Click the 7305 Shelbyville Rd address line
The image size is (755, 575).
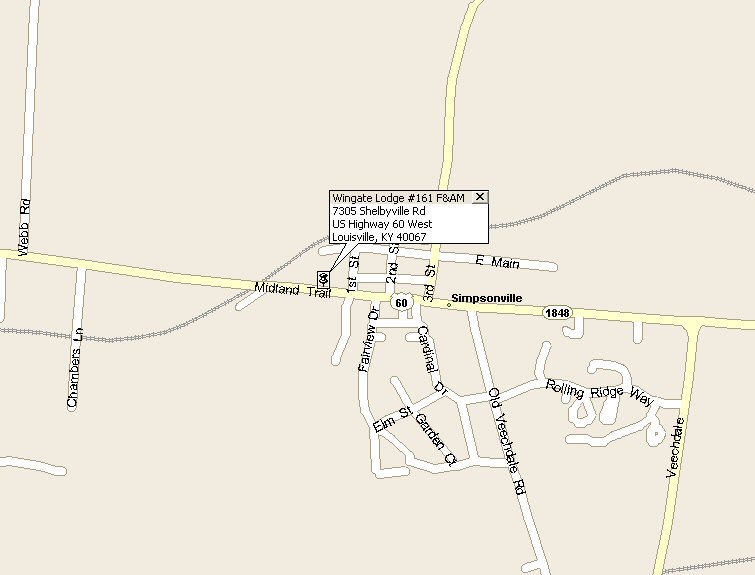(x=379, y=211)
